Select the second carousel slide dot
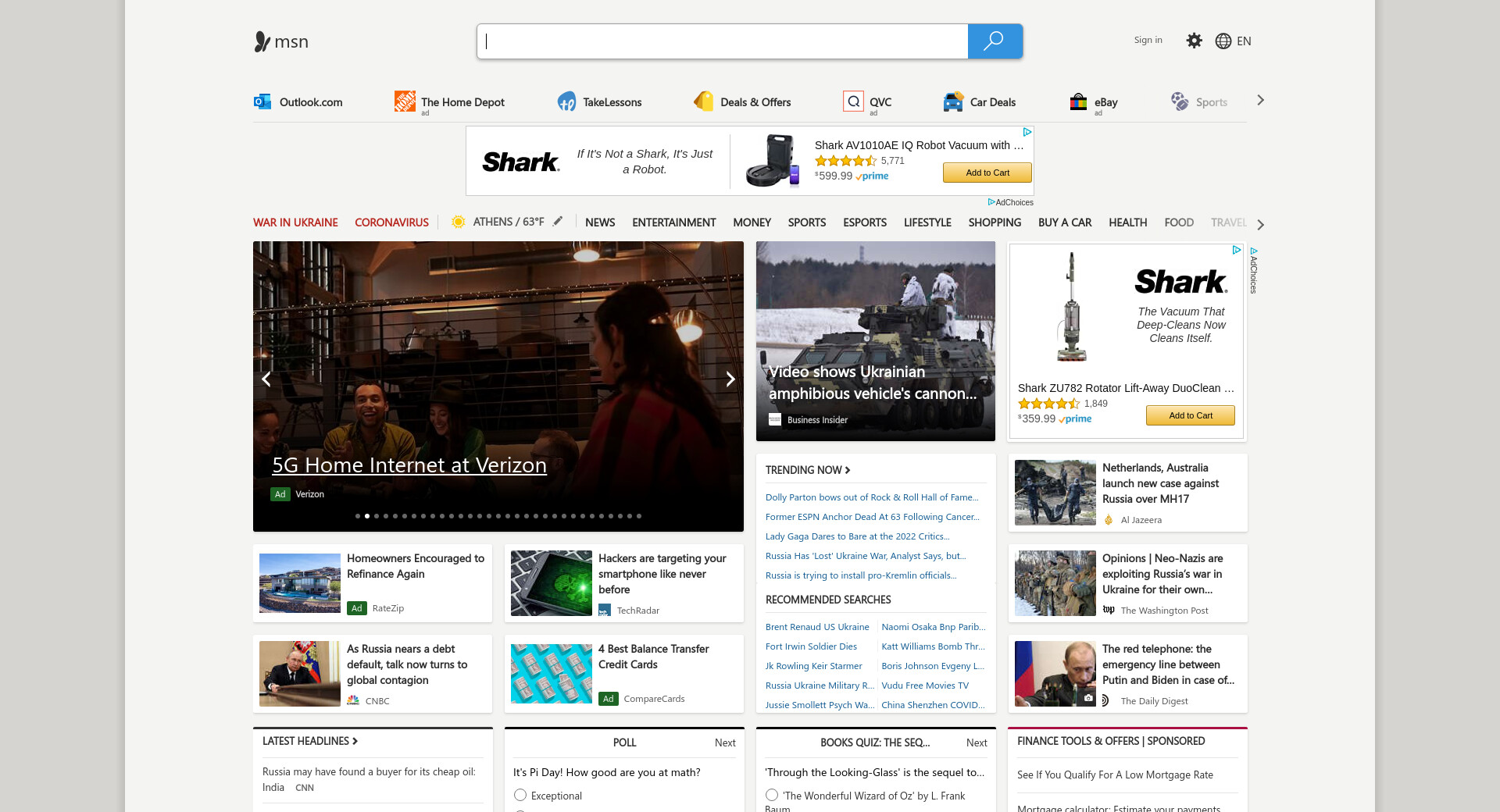 pyautogui.click(x=367, y=516)
